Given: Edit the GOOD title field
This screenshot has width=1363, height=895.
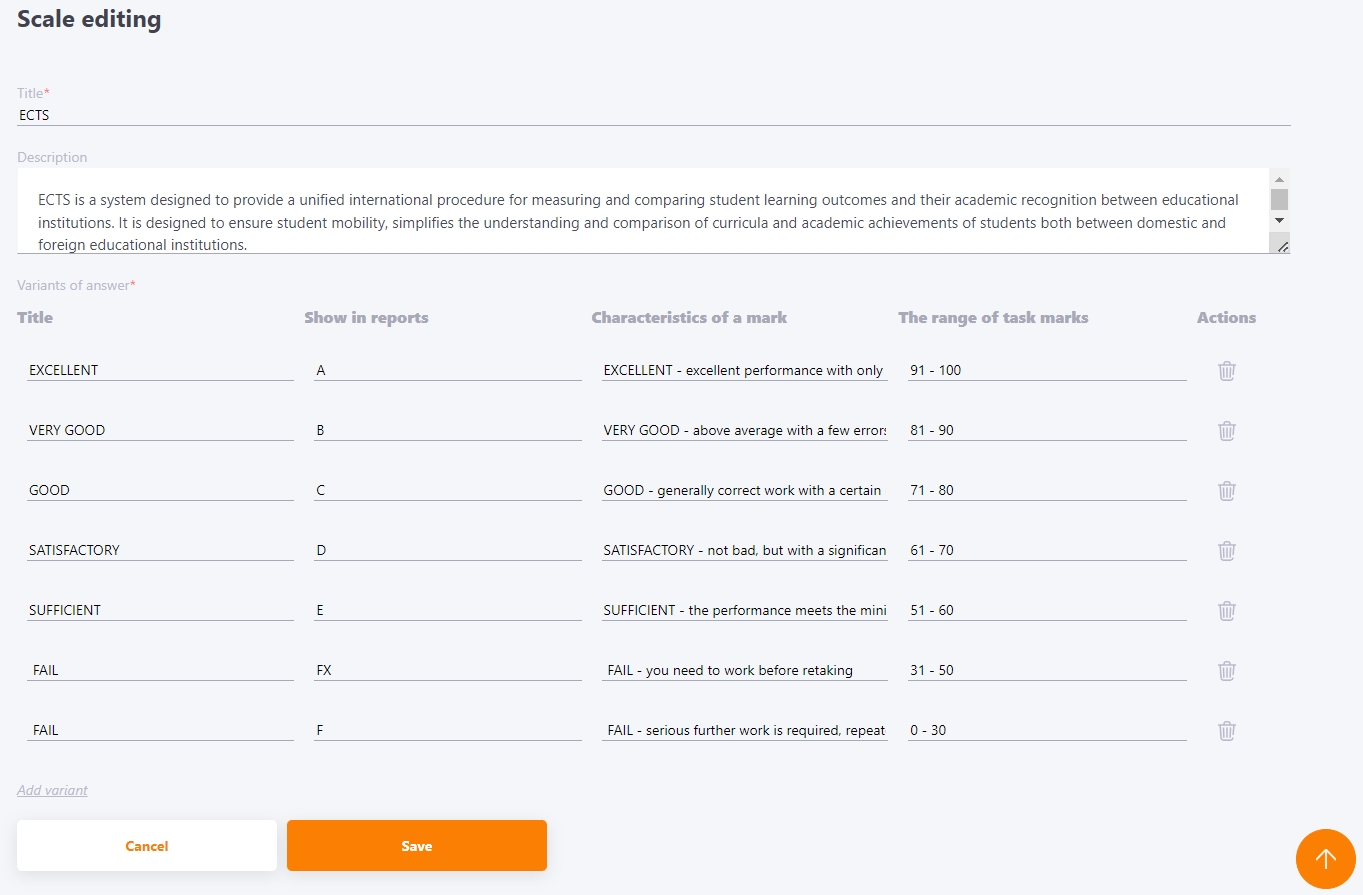Looking at the screenshot, I should (160, 490).
